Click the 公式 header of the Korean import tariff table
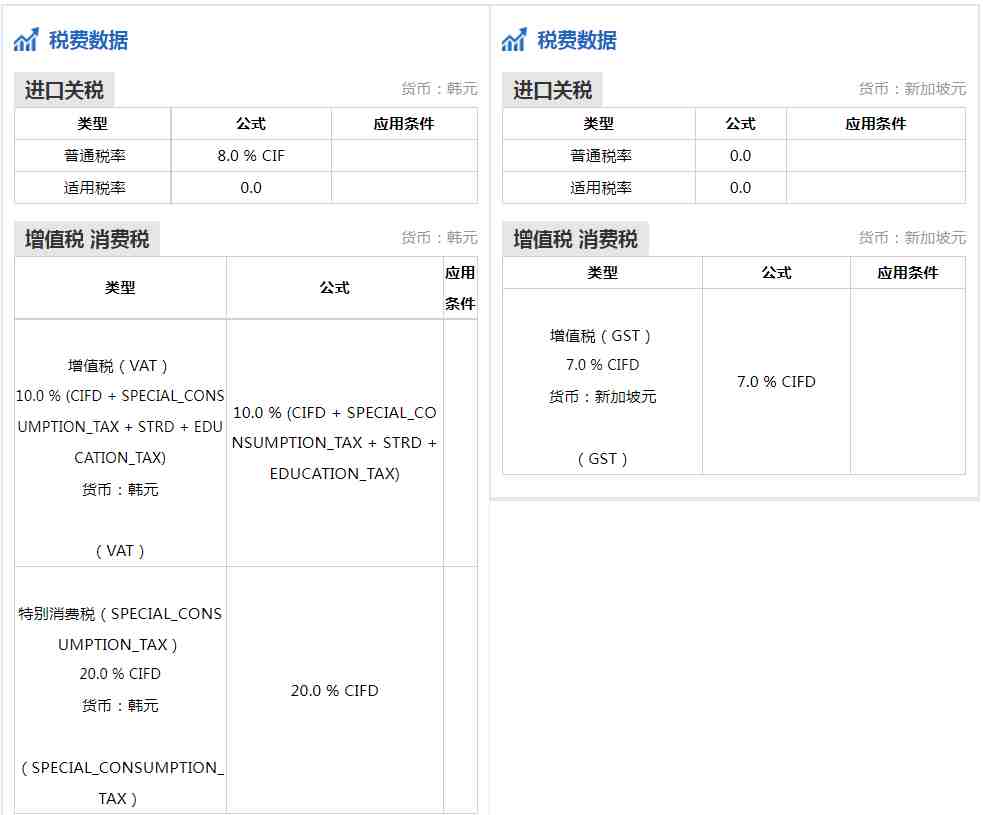Viewport: 983px width, 815px height. (251, 124)
